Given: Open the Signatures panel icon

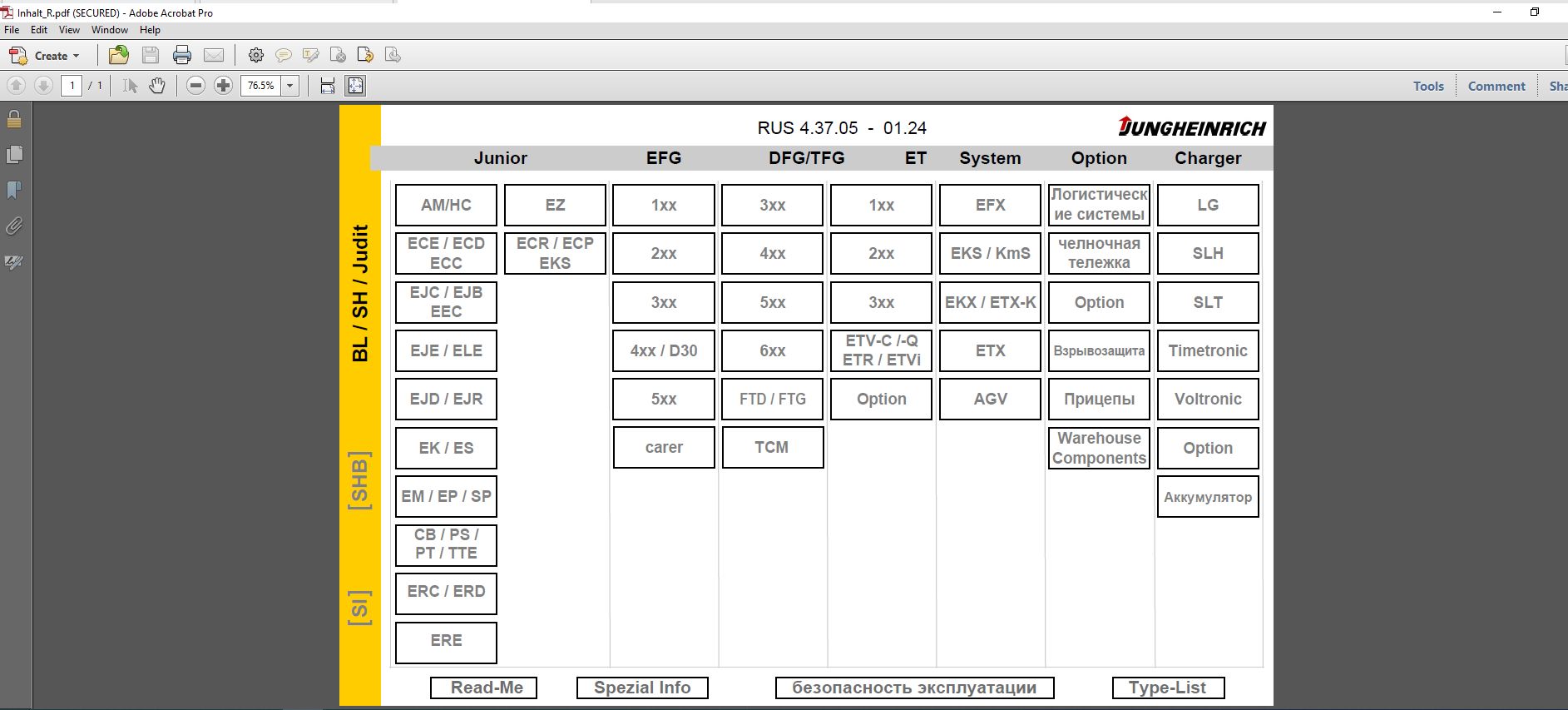Looking at the screenshot, I should coord(14,262).
